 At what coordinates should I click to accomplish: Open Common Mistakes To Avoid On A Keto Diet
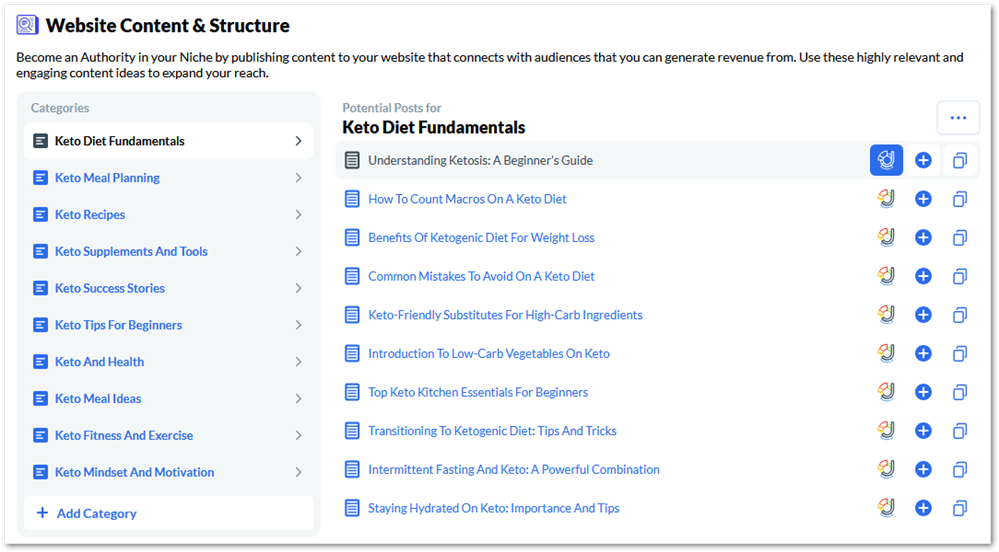coord(481,276)
